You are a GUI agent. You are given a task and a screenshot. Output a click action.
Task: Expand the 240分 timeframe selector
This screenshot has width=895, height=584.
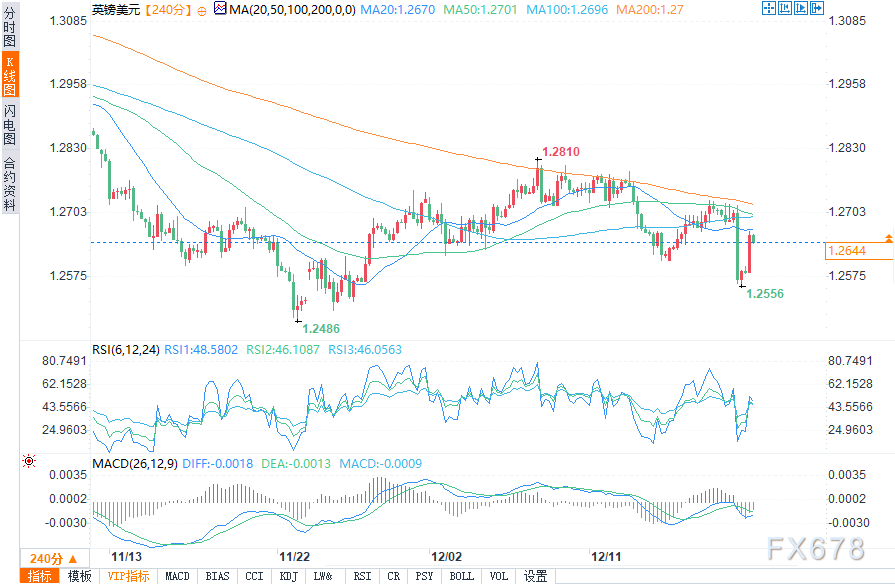(55, 558)
